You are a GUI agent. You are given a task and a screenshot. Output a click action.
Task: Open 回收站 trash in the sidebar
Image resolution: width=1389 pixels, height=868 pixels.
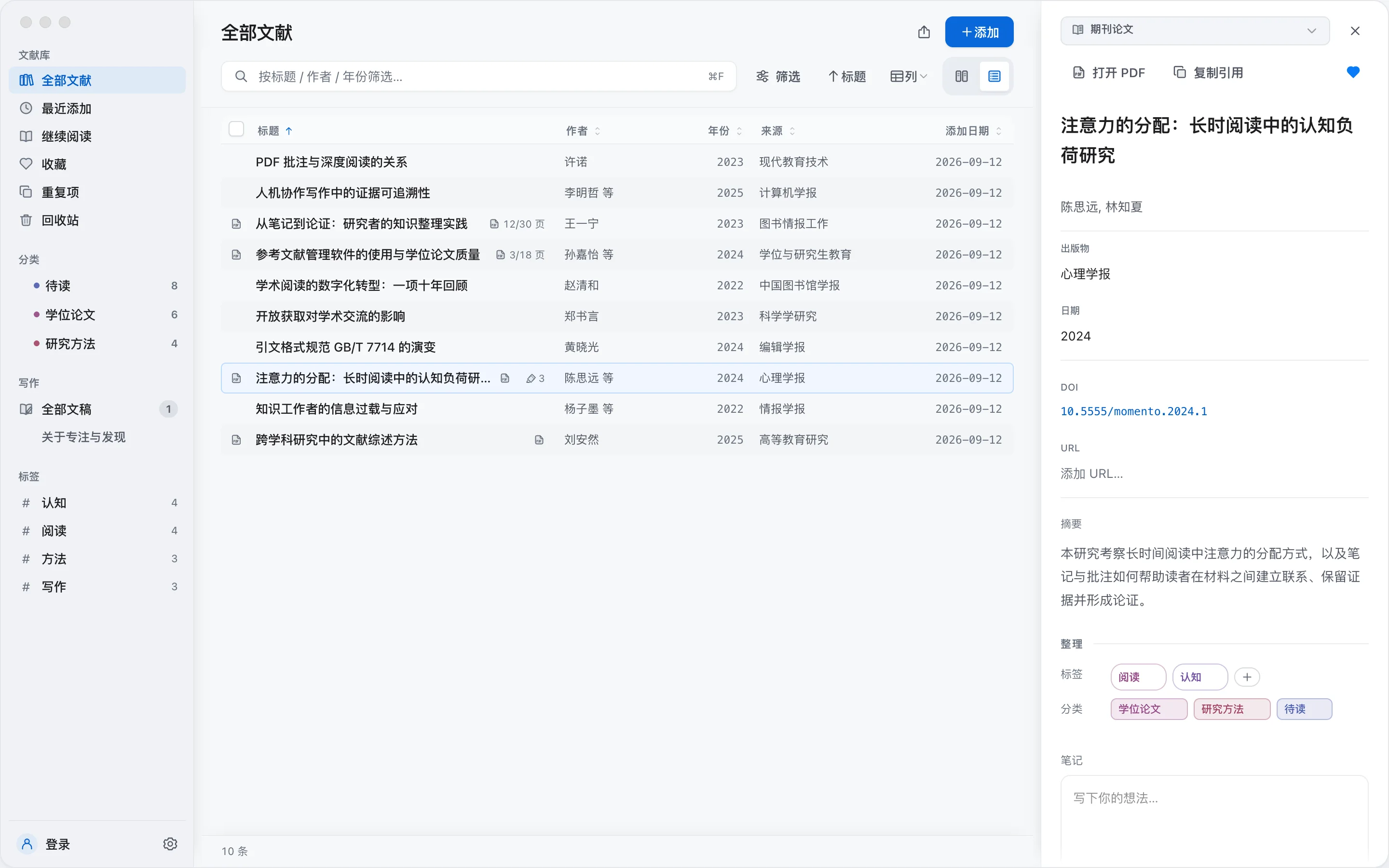coord(97,220)
